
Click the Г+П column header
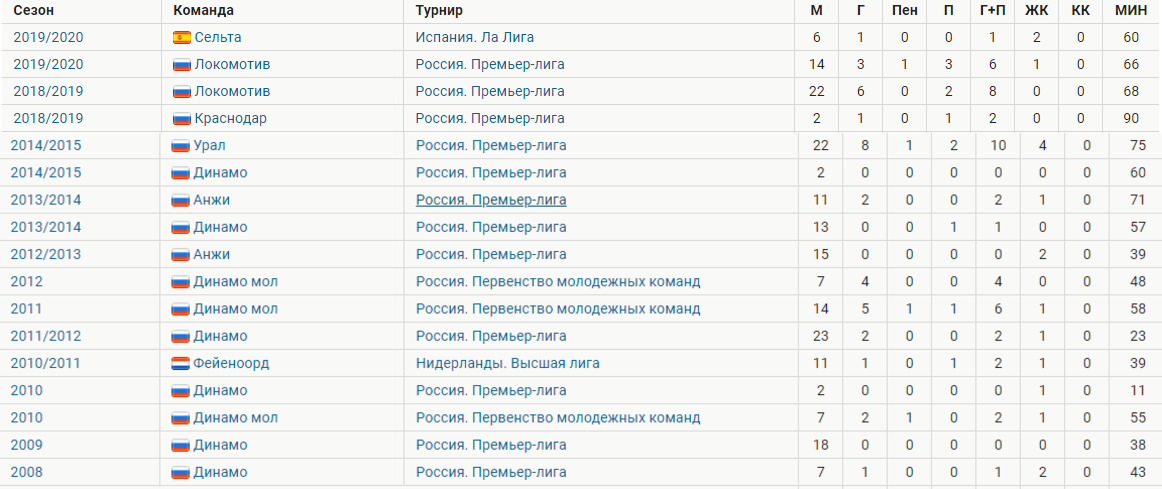click(x=992, y=10)
